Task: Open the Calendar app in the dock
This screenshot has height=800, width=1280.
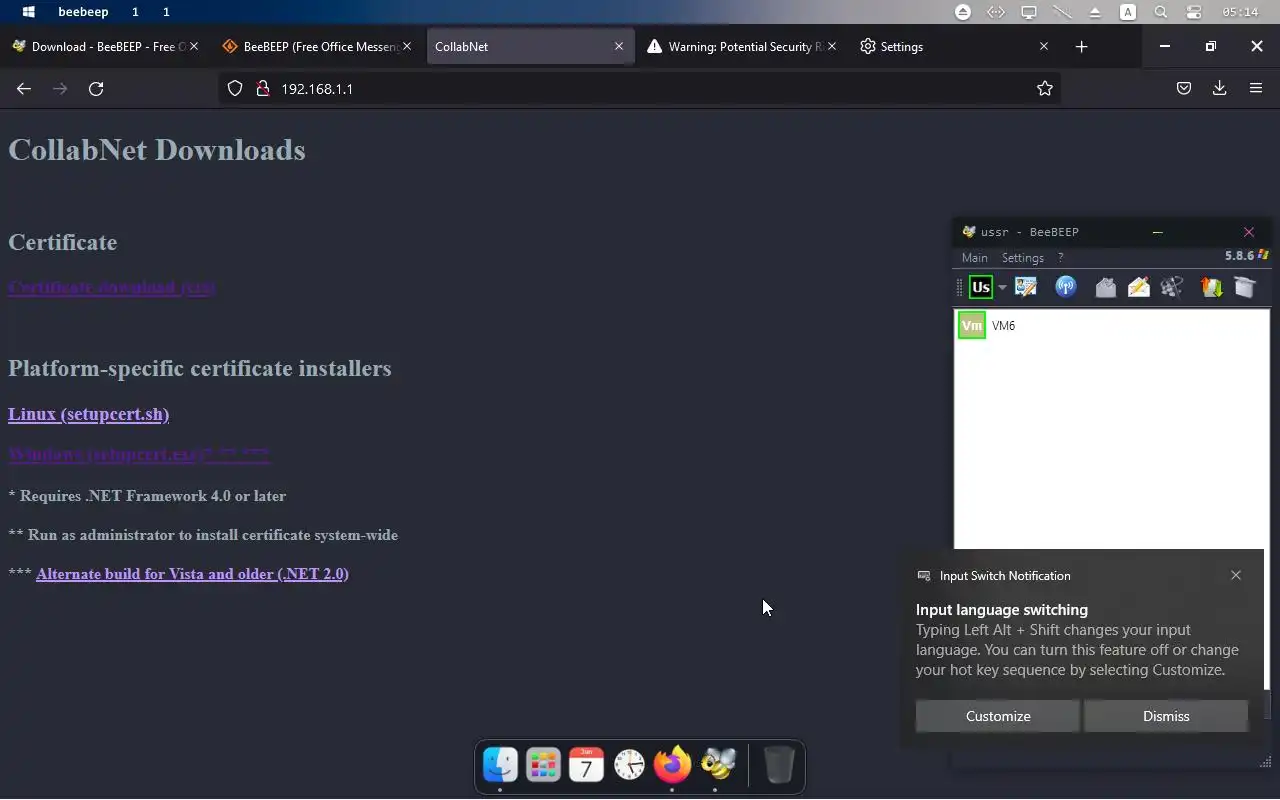Action: pyautogui.click(x=586, y=765)
